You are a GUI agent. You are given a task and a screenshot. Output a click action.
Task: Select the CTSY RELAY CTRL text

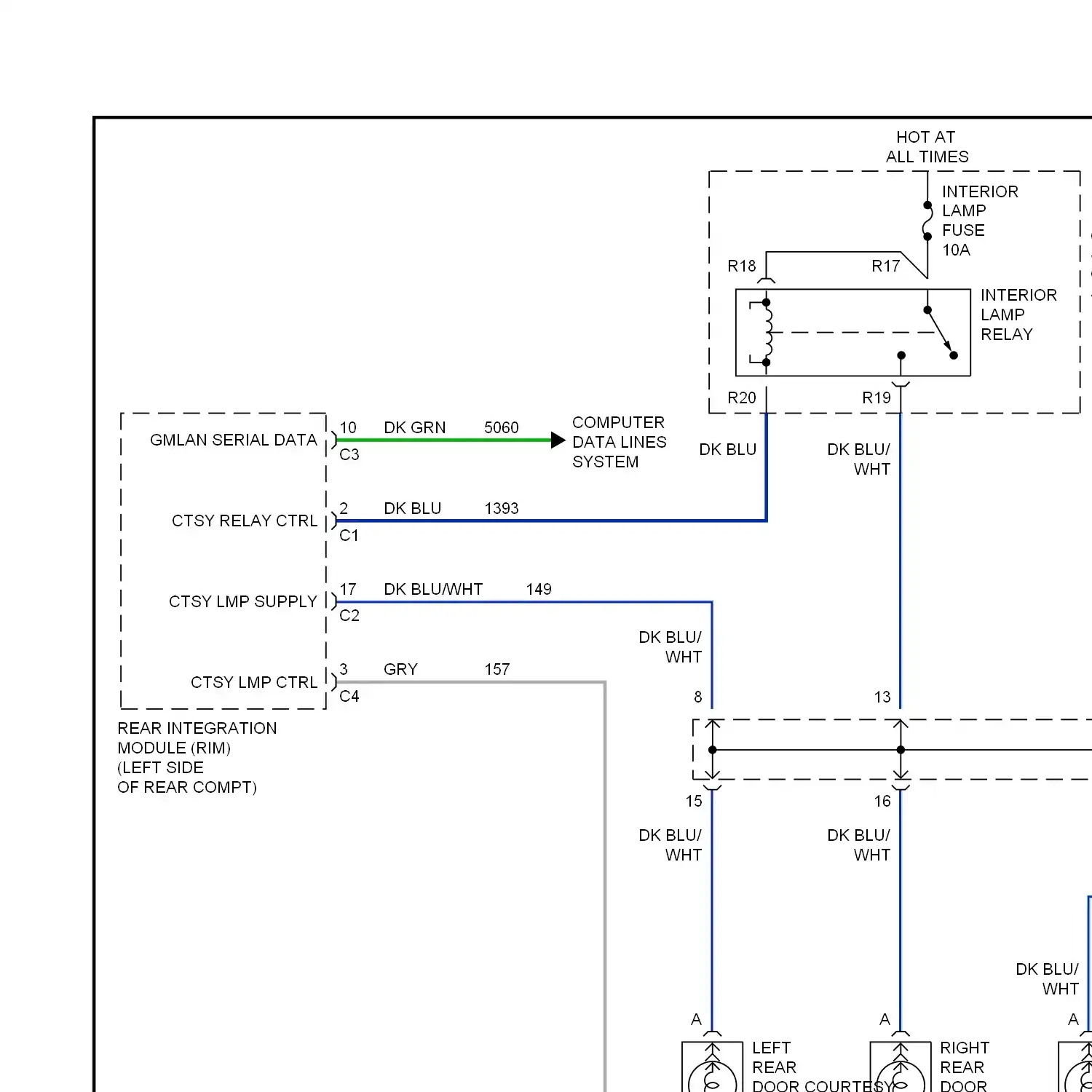click(245, 521)
